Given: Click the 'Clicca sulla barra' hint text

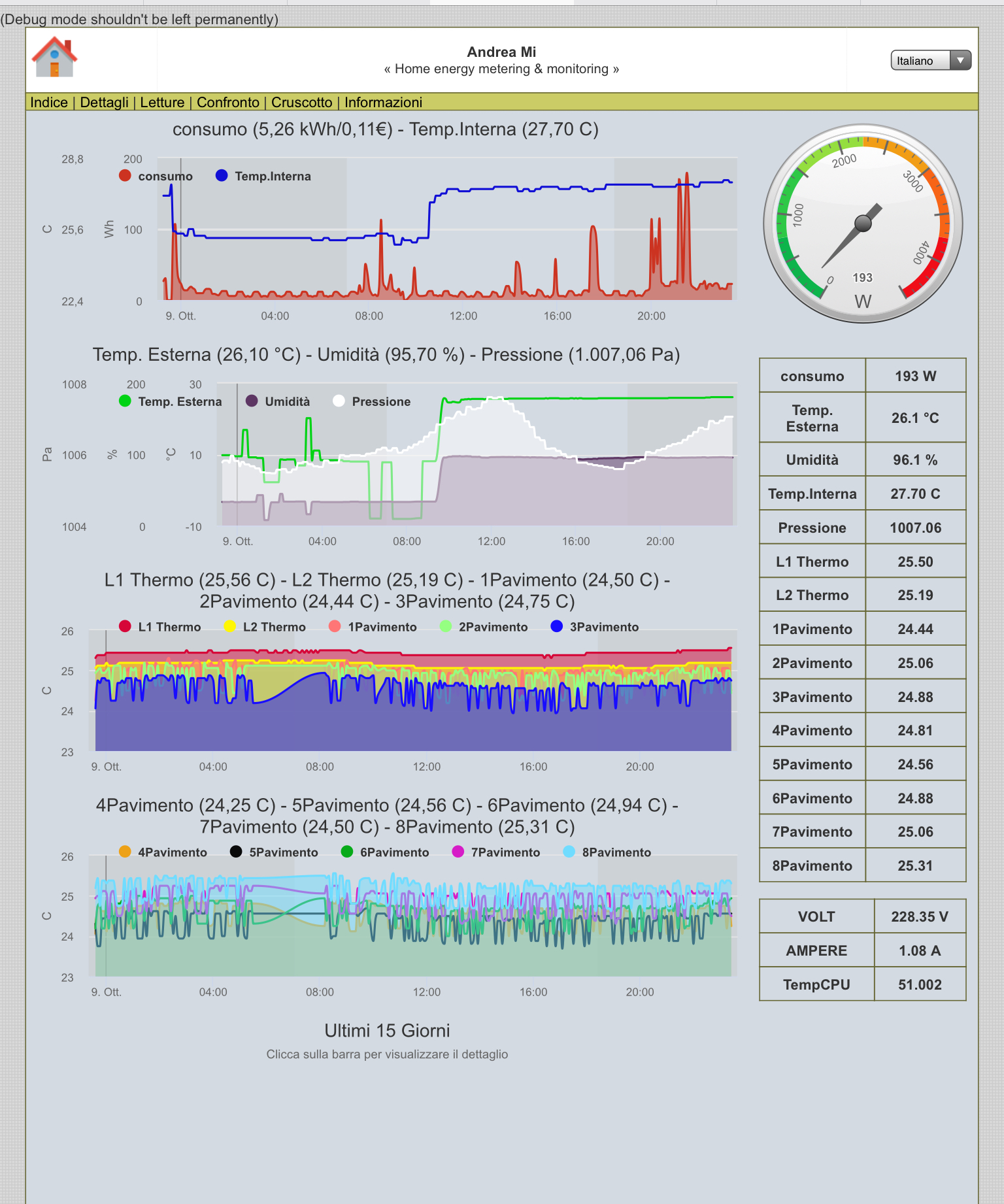Looking at the screenshot, I should (387, 1054).
